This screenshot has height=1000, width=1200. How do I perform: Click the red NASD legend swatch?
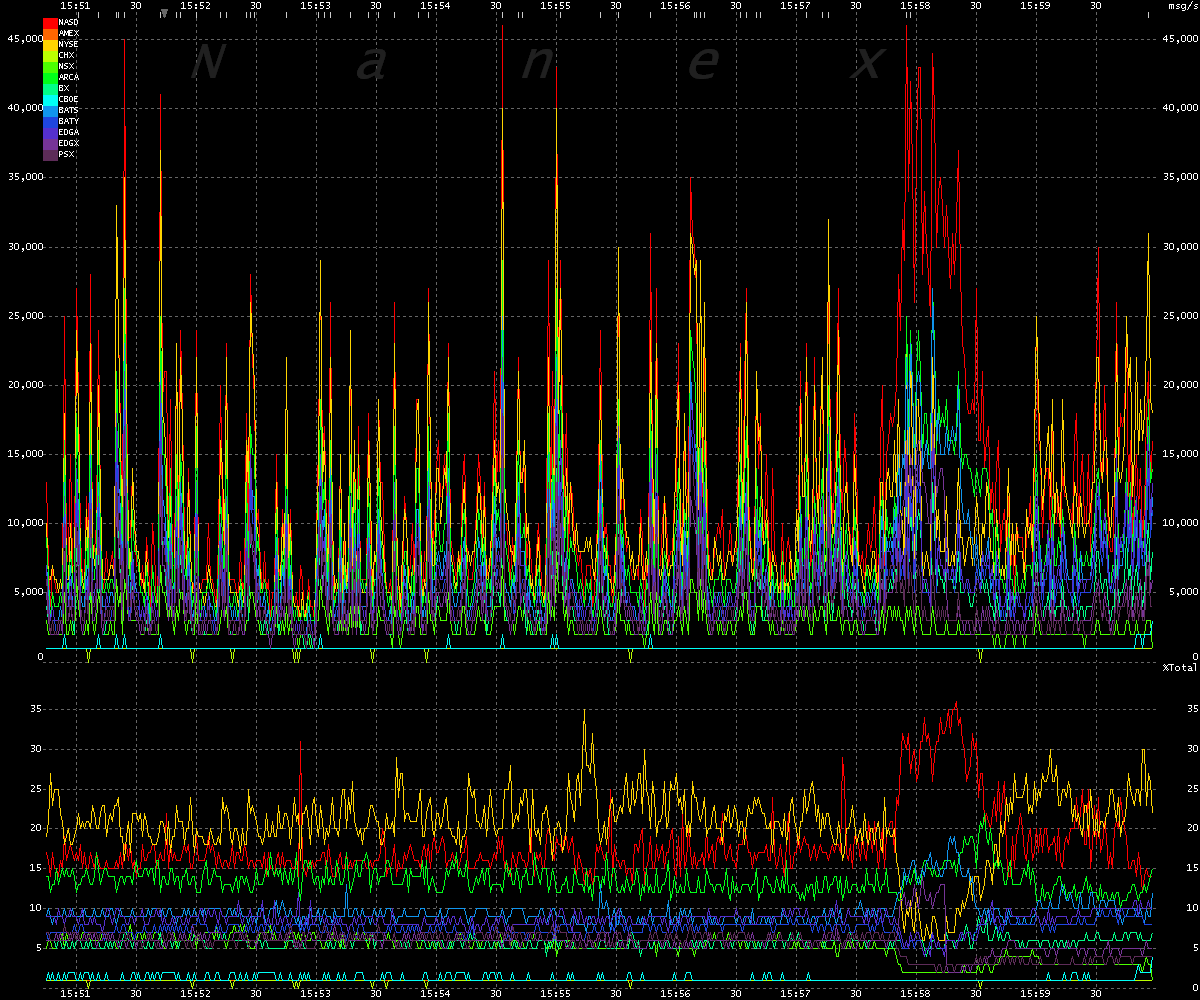click(50, 22)
